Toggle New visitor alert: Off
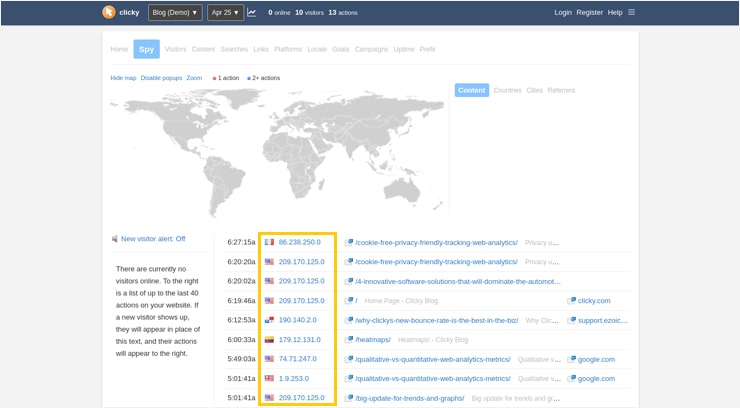 [153, 239]
